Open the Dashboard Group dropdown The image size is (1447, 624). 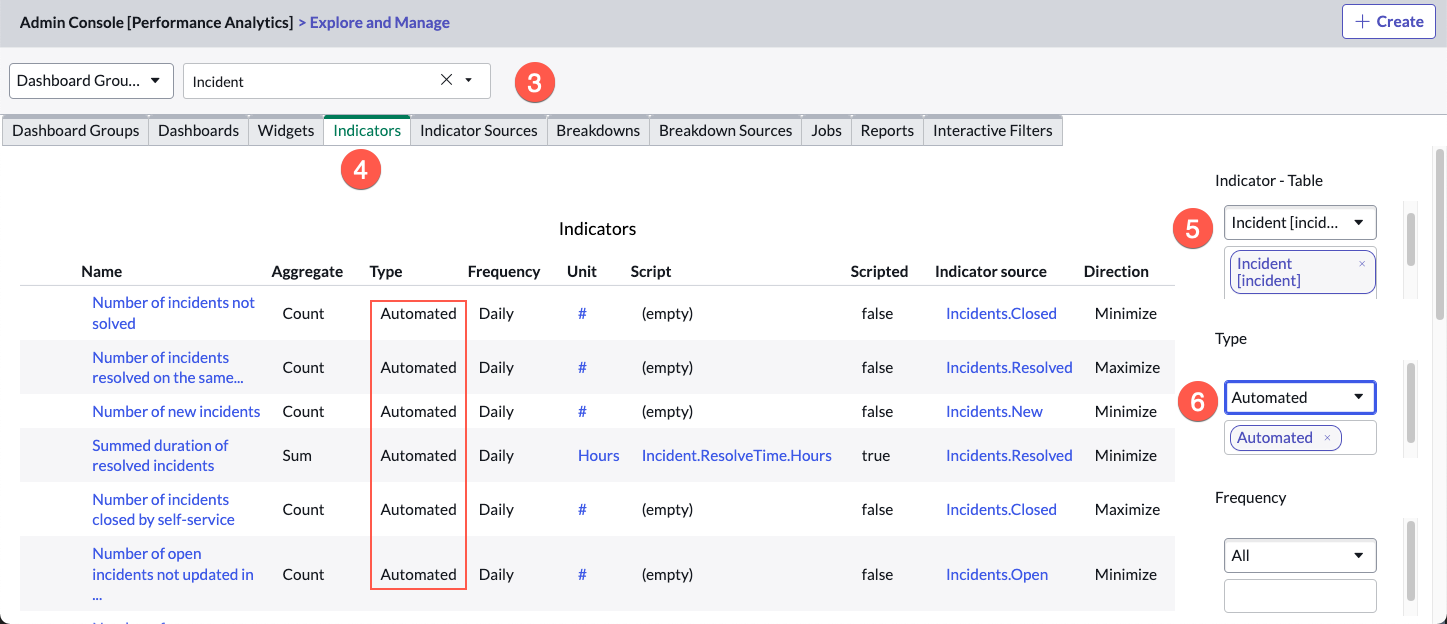[91, 81]
